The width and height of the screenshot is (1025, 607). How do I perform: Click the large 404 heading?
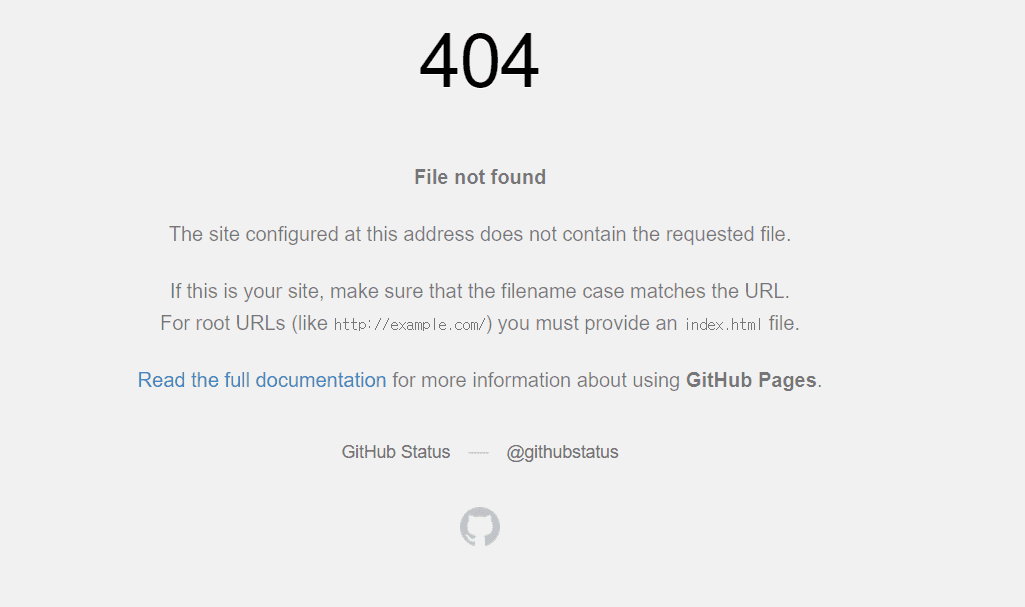pyautogui.click(x=479, y=61)
